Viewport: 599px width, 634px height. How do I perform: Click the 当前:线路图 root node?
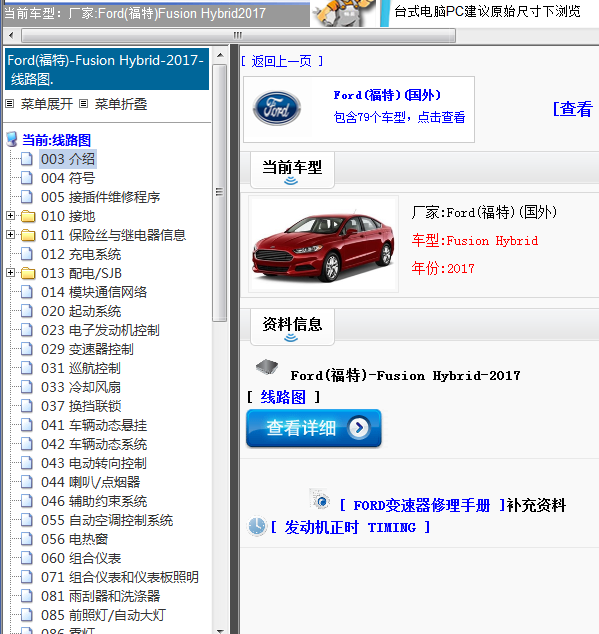[56, 140]
